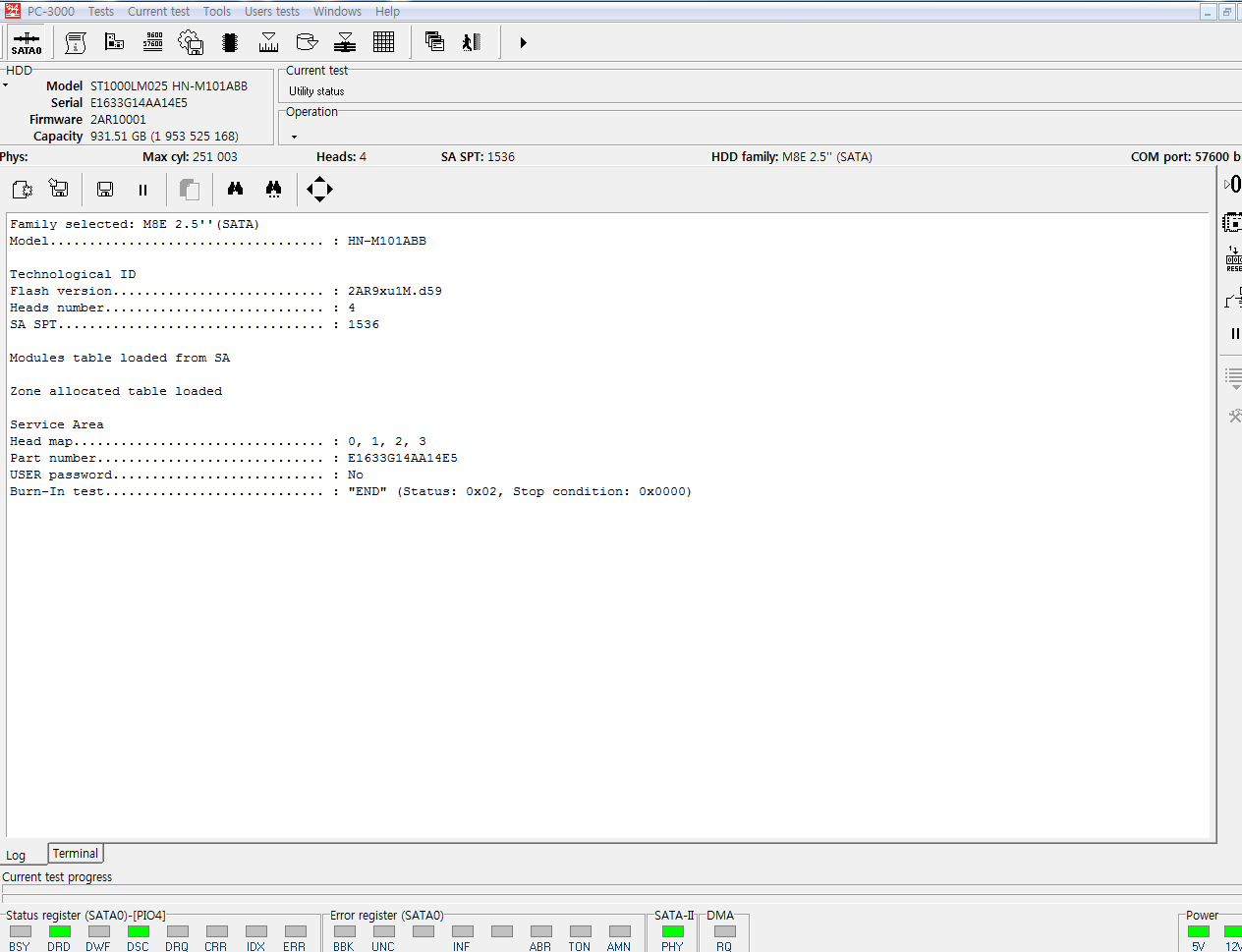The height and width of the screenshot is (952, 1242).
Task: Click the binoculars find icon
Action: point(235,189)
